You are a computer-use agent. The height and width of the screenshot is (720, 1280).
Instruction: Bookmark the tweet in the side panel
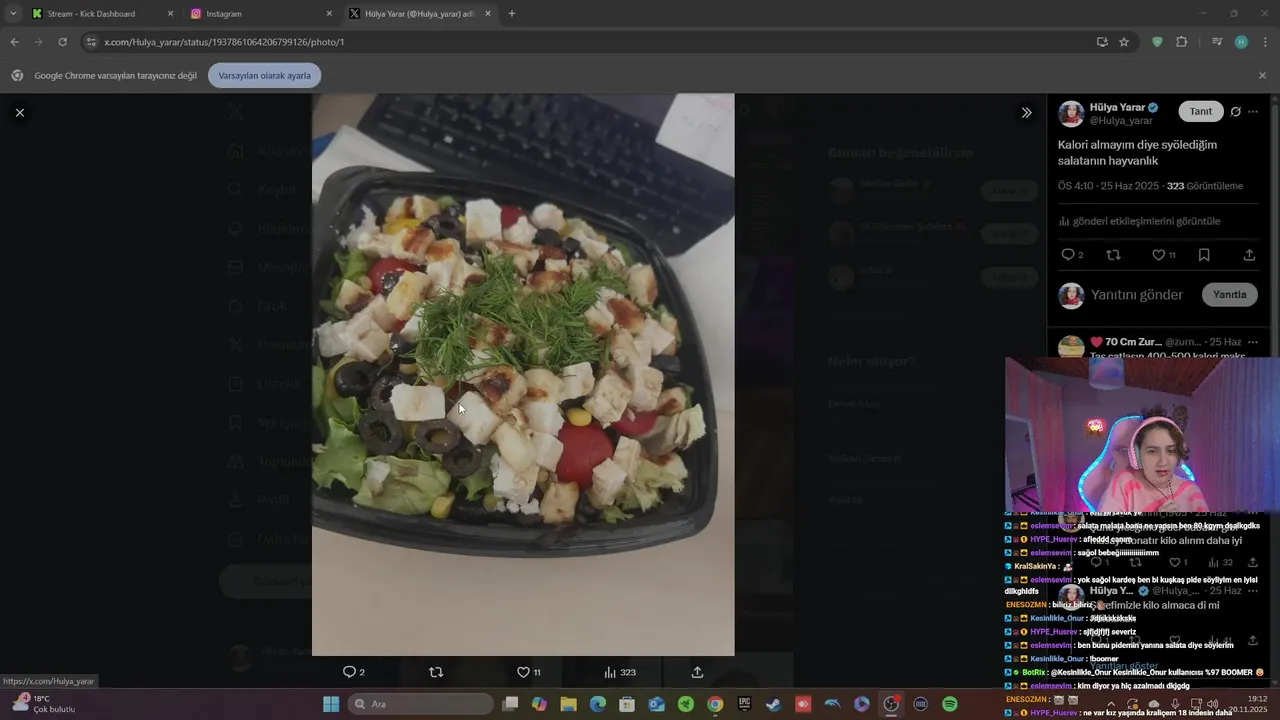click(x=1204, y=255)
